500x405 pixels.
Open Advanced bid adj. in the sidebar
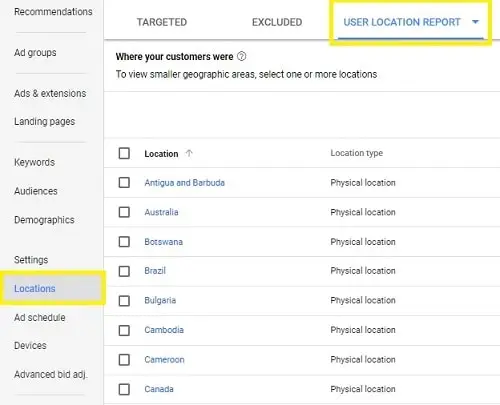coord(51,375)
